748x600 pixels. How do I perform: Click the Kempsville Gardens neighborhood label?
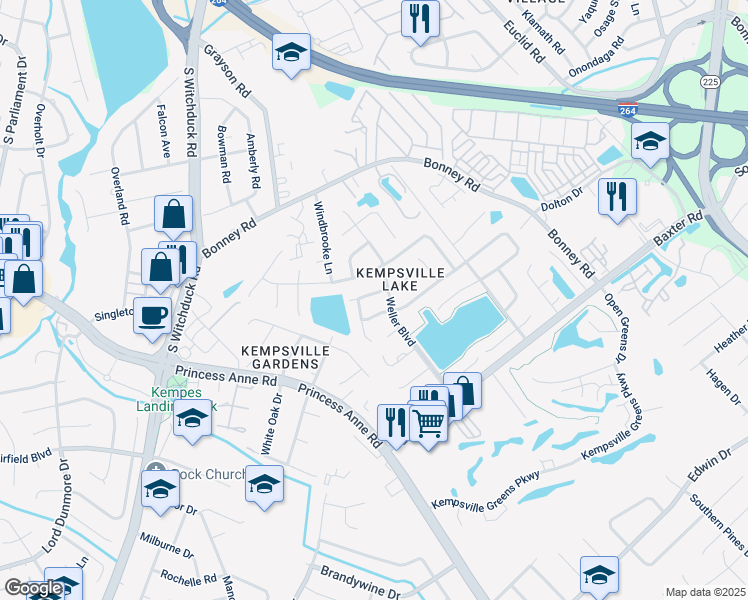[285, 358]
